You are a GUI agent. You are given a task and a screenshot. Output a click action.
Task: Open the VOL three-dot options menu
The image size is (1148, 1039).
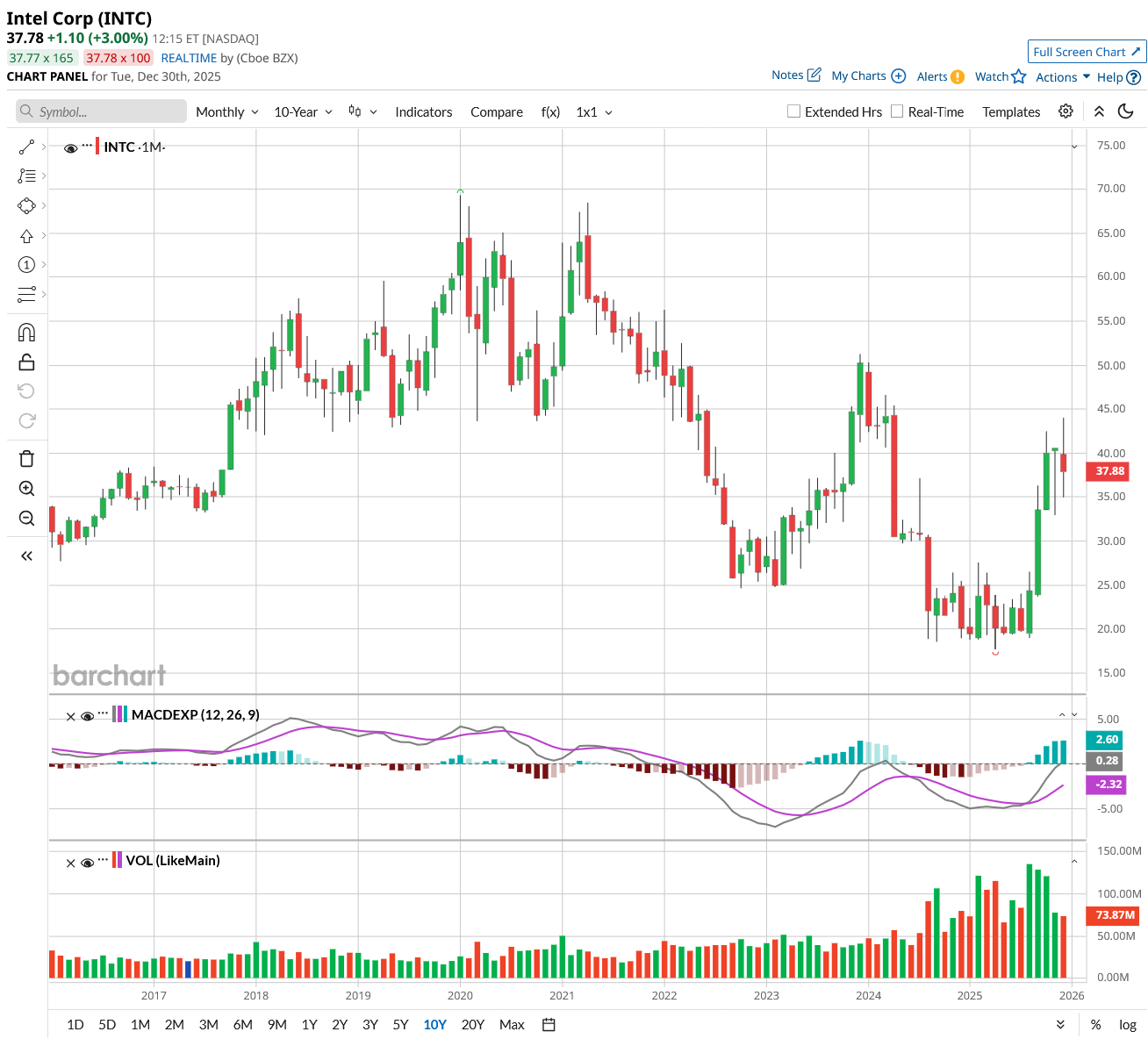(x=104, y=859)
